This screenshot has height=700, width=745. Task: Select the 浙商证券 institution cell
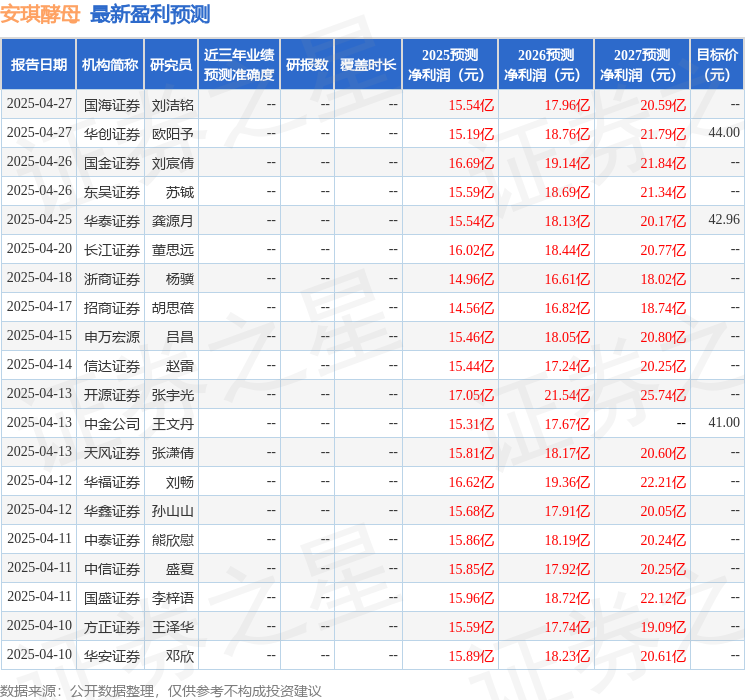112,279
